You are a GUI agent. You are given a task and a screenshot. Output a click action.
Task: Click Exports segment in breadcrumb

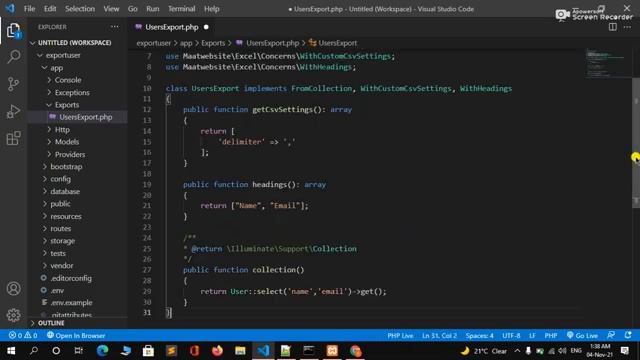tap(213, 43)
